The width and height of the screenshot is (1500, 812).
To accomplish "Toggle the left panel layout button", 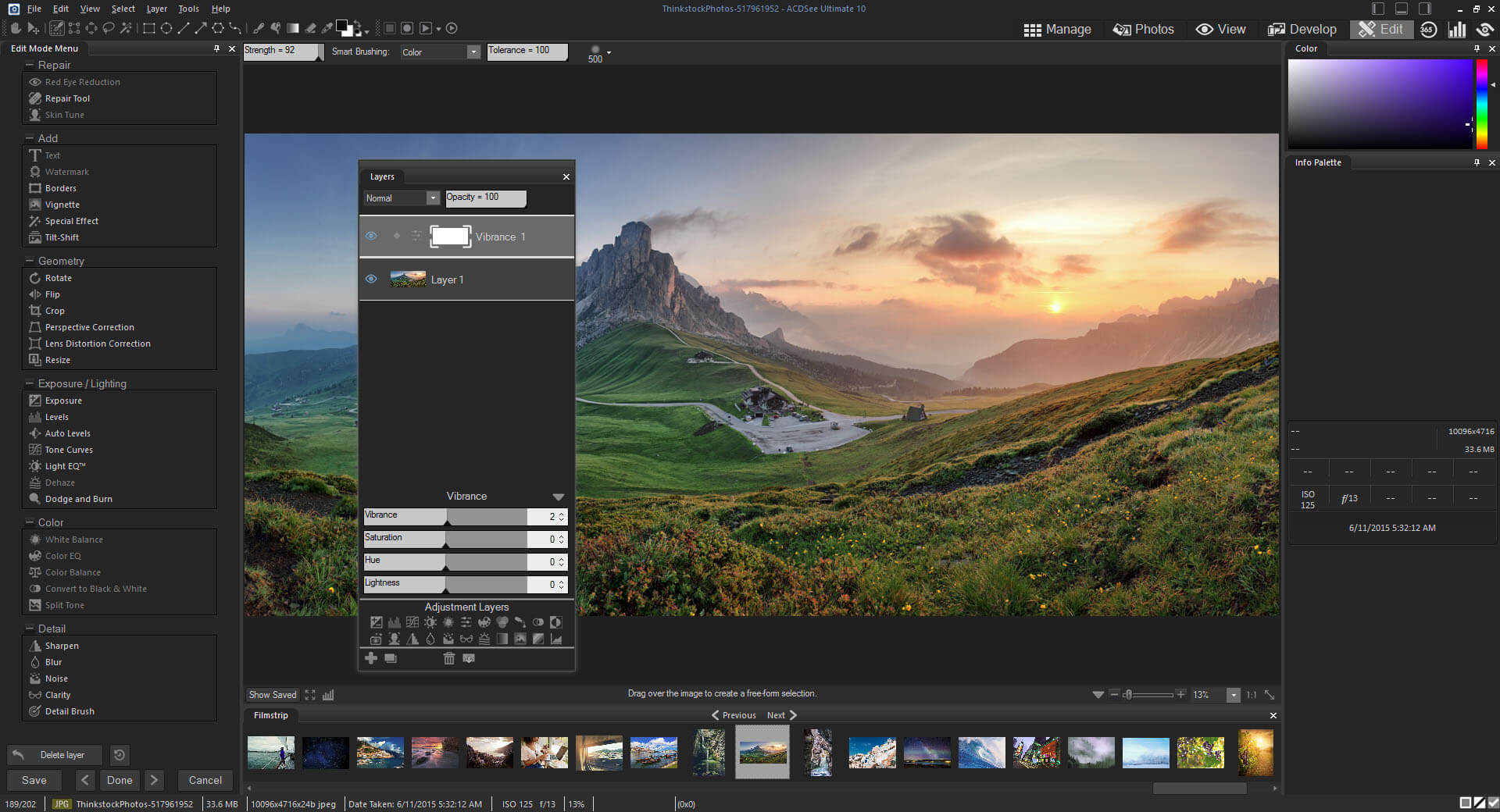I will pos(1378,9).
